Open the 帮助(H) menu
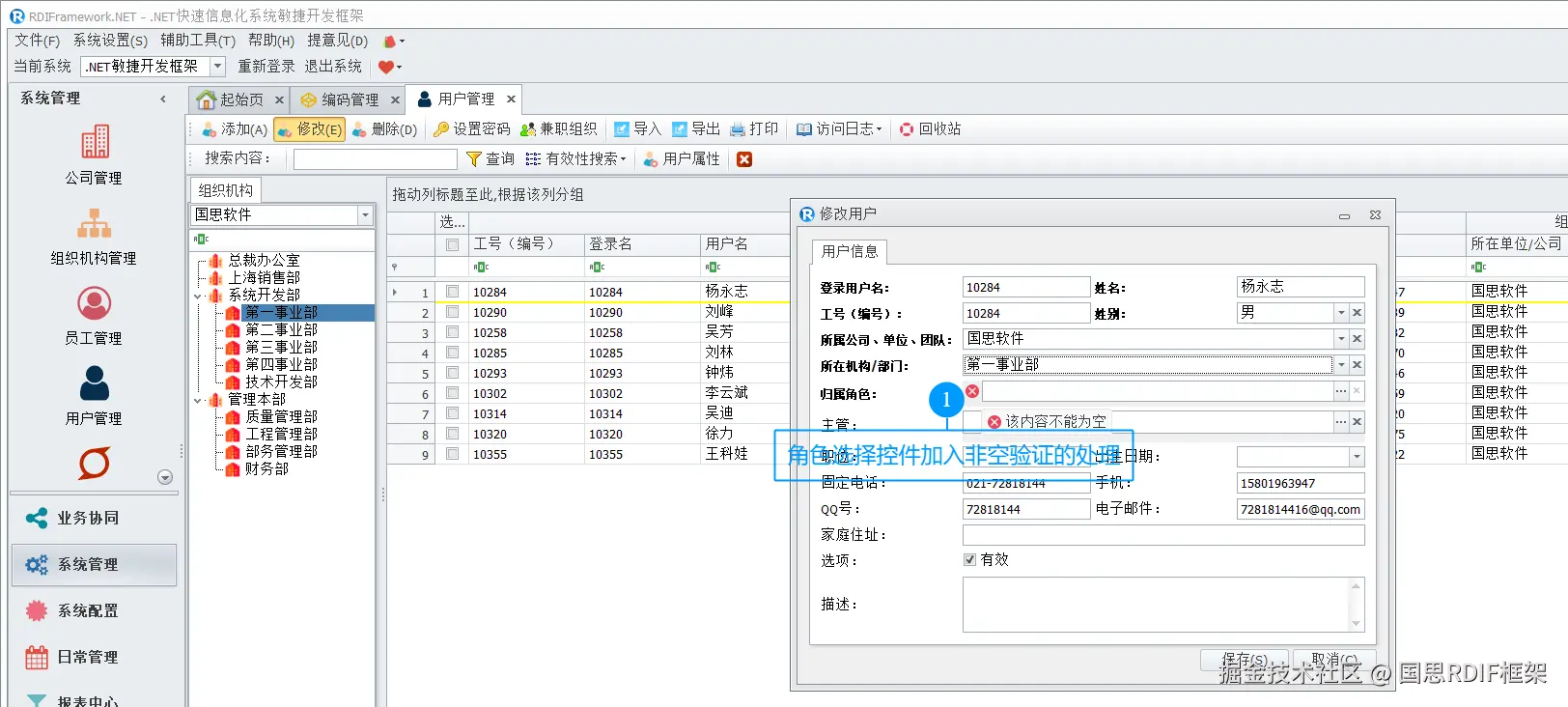Image resolution: width=1568 pixels, height=707 pixels. [271, 41]
